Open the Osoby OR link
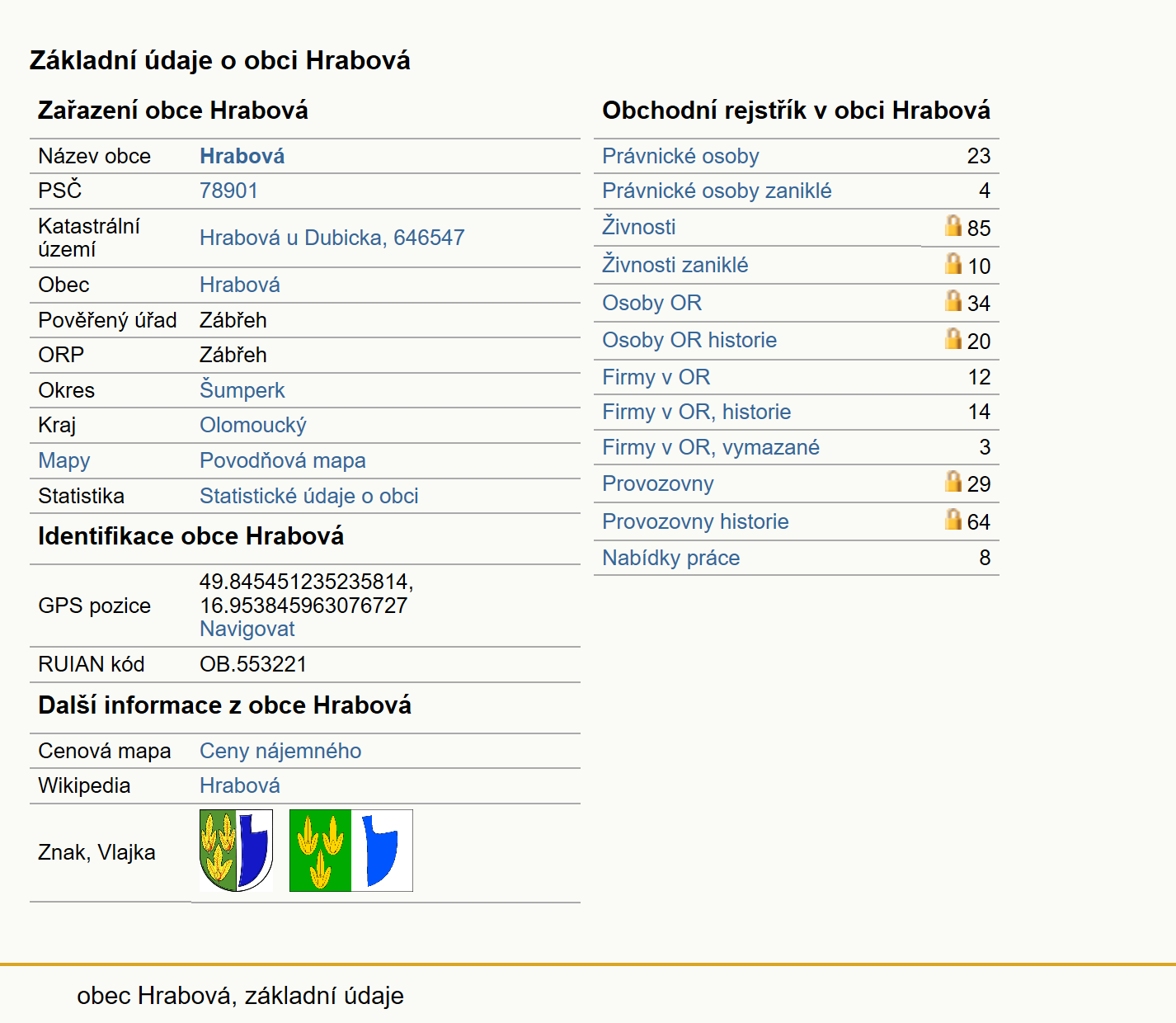 (652, 303)
